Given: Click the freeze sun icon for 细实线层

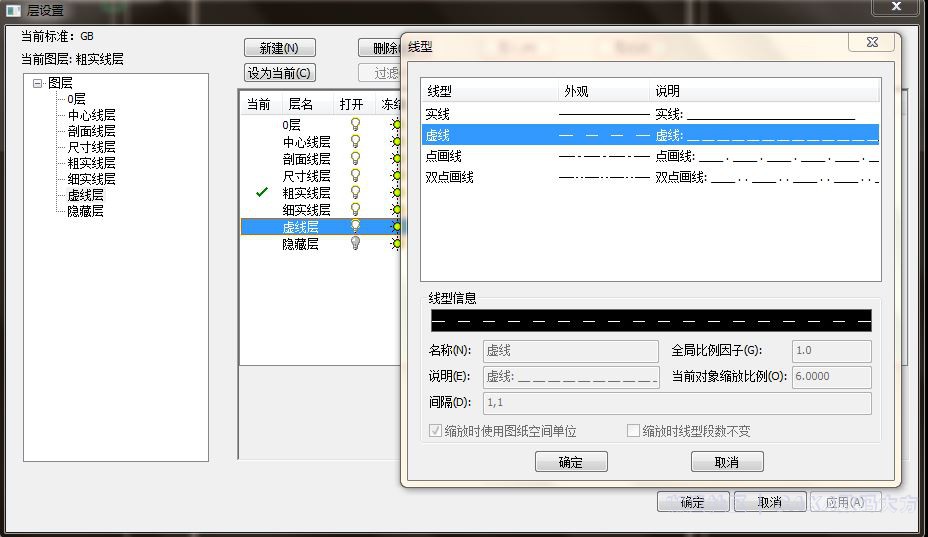Looking at the screenshot, I should pos(396,210).
